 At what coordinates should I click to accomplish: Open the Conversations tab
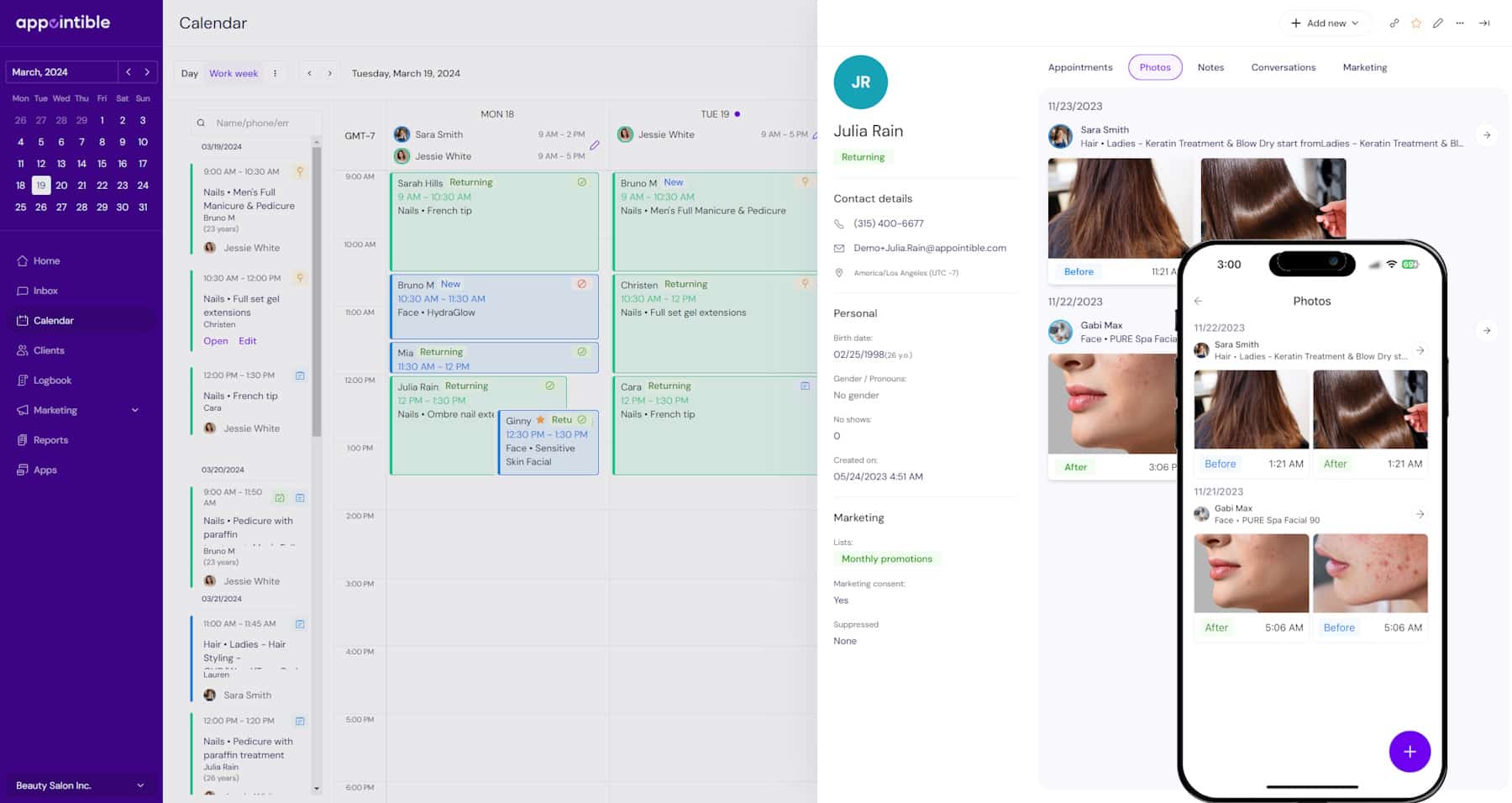coord(1283,67)
